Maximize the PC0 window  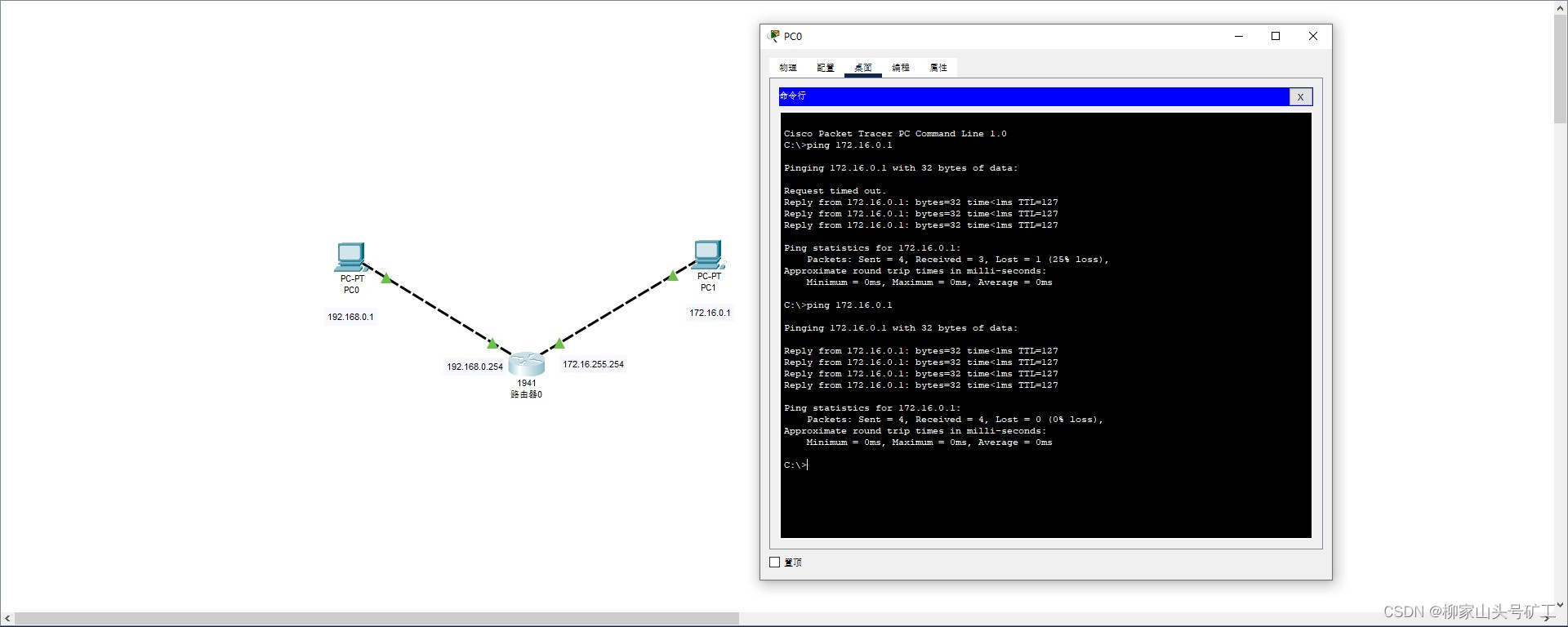1276,36
